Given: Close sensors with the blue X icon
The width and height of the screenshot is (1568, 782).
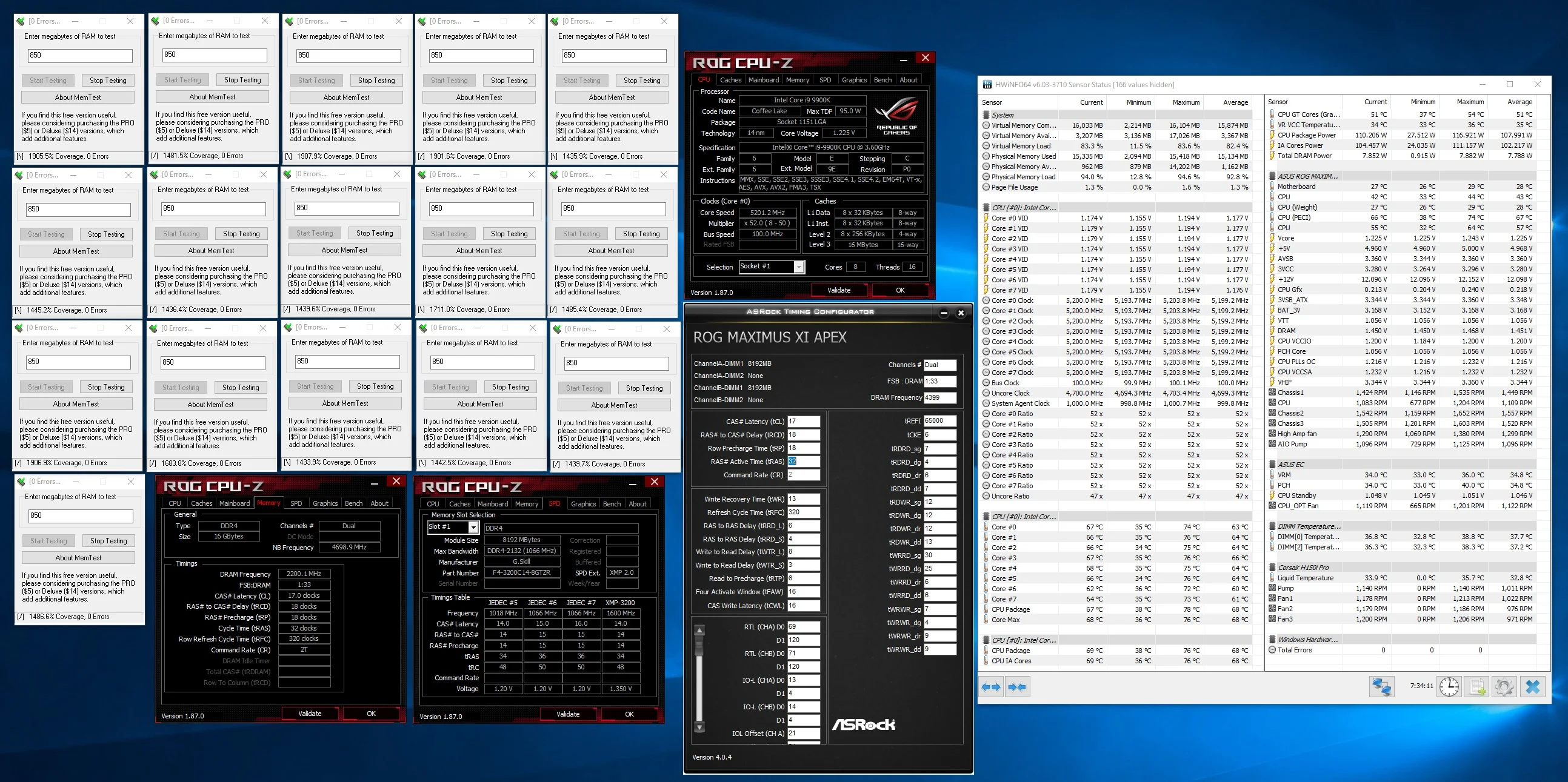Looking at the screenshot, I should point(1533,687).
